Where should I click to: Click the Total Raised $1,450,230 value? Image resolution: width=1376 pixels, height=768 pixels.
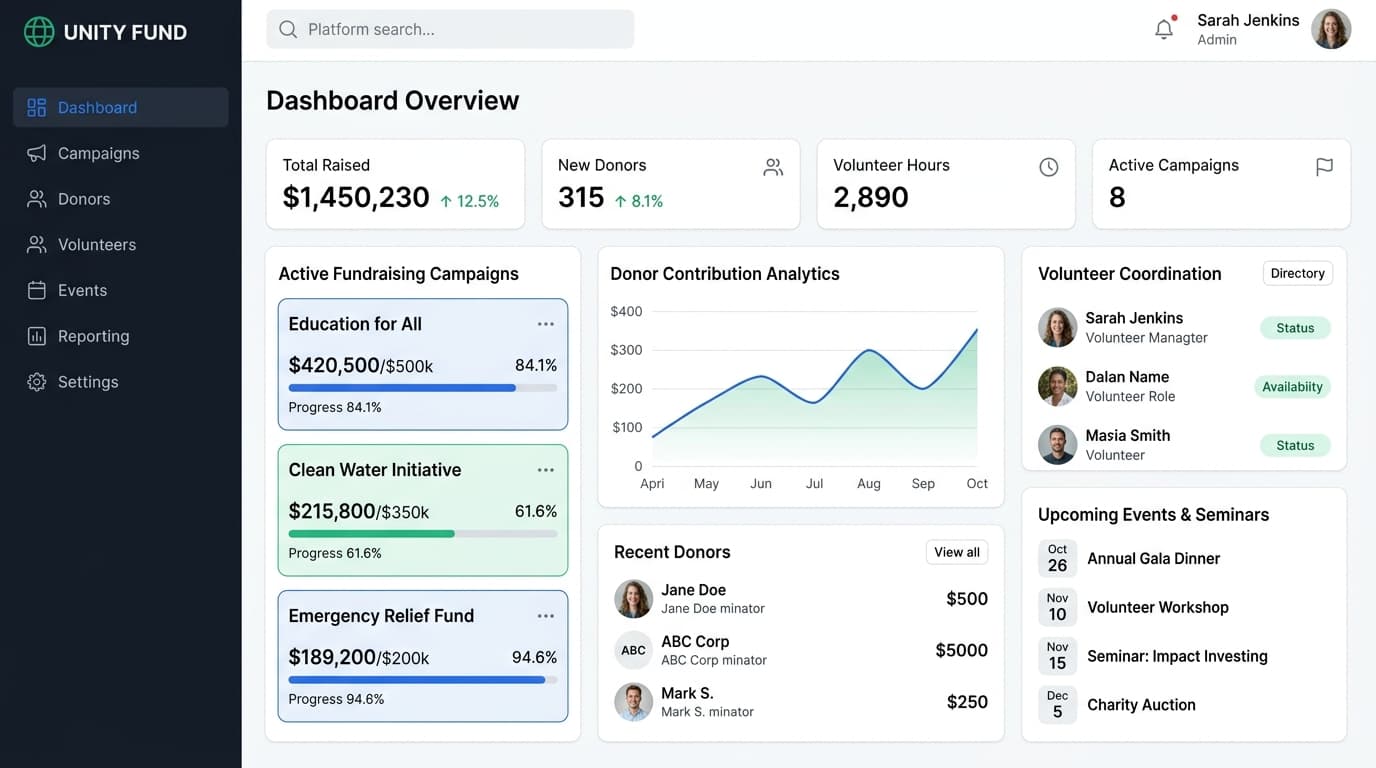click(356, 198)
